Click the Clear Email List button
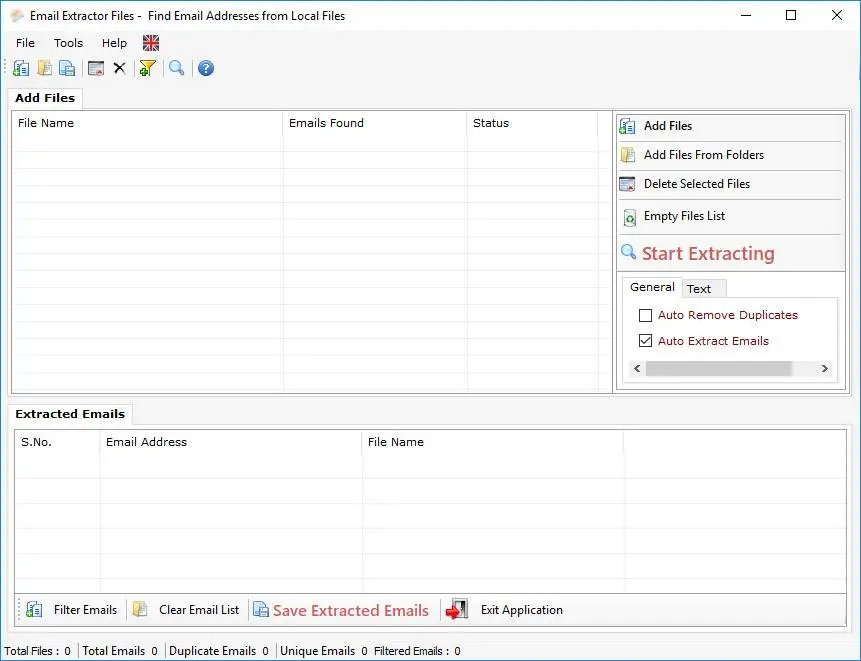The width and height of the screenshot is (861, 661). 187,610
